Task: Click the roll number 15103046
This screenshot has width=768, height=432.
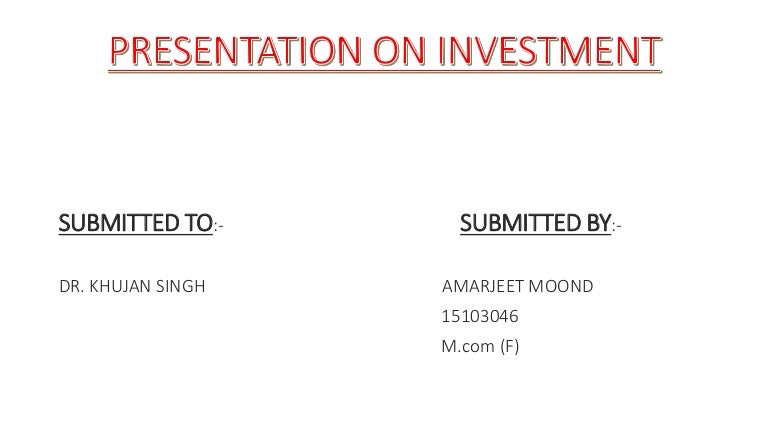Action: [x=480, y=318]
